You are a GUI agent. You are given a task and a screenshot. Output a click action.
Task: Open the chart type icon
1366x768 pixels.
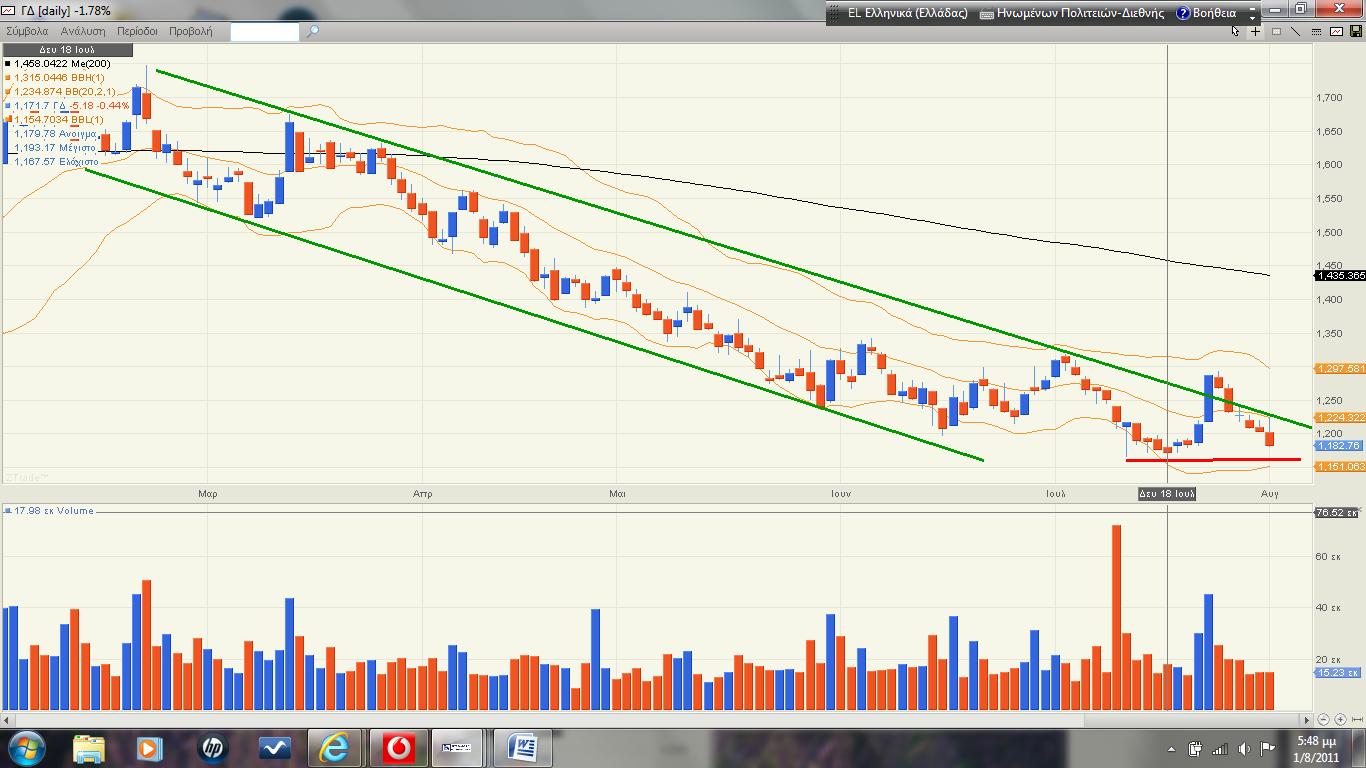1336,31
